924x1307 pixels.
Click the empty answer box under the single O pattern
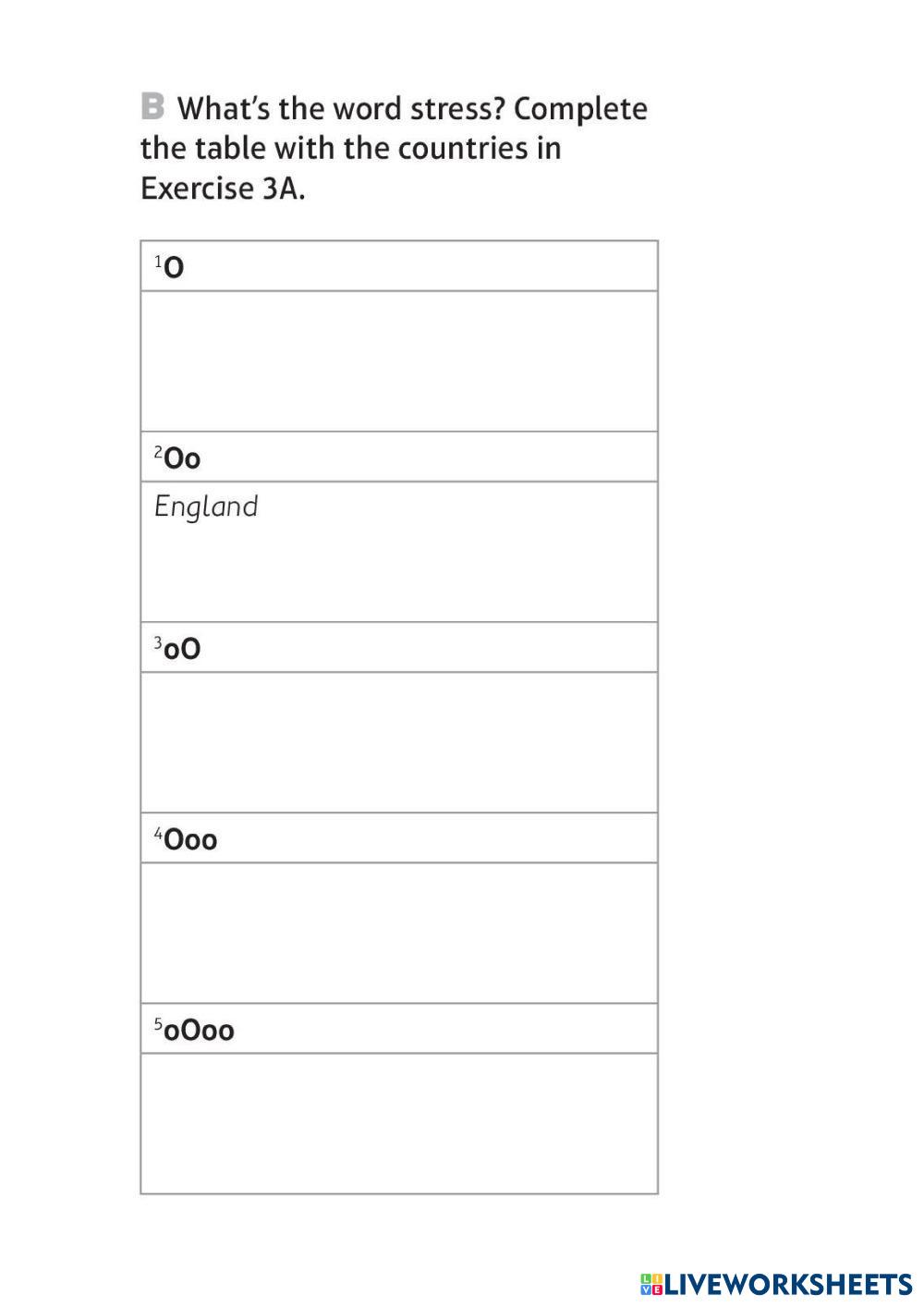pyautogui.click(x=399, y=361)
